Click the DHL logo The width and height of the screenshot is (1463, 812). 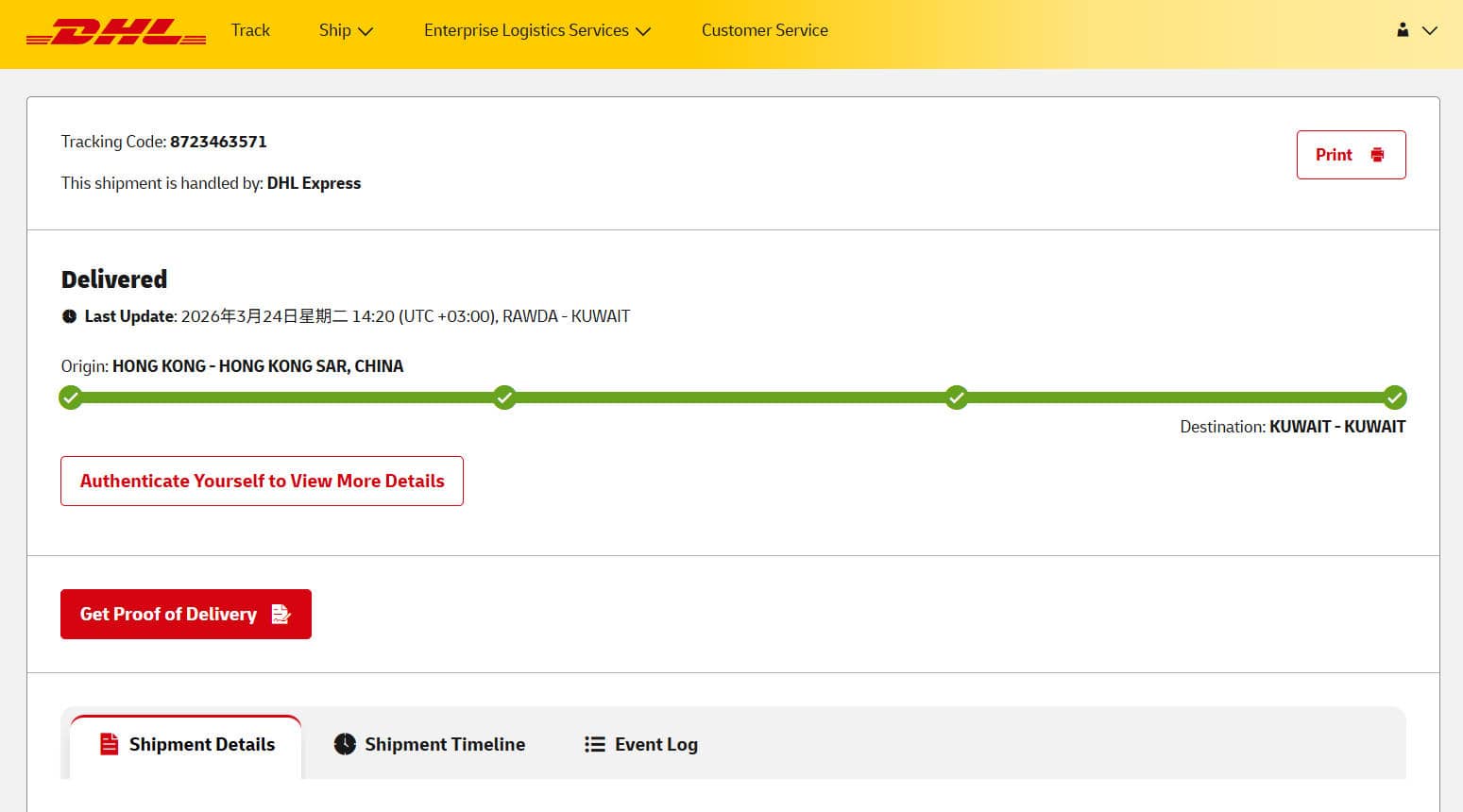116,32
